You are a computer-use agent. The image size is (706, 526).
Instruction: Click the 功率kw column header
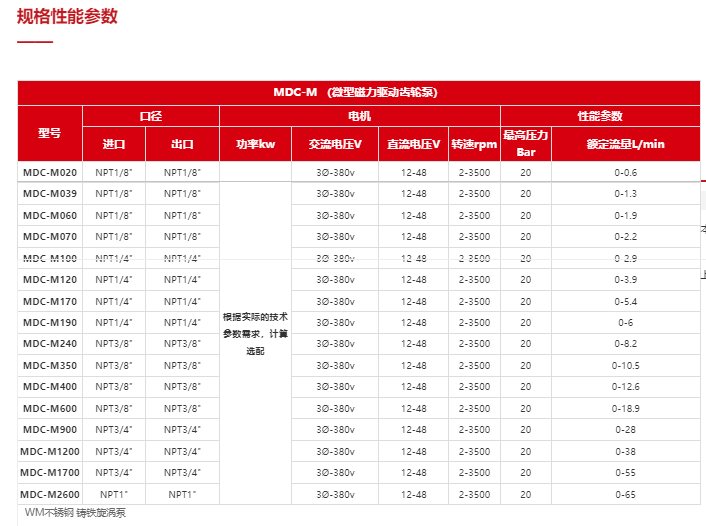click(x=255, y=144)
